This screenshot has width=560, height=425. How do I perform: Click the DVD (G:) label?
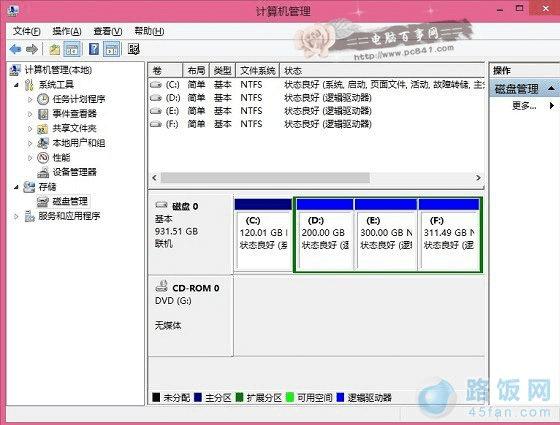173,301
